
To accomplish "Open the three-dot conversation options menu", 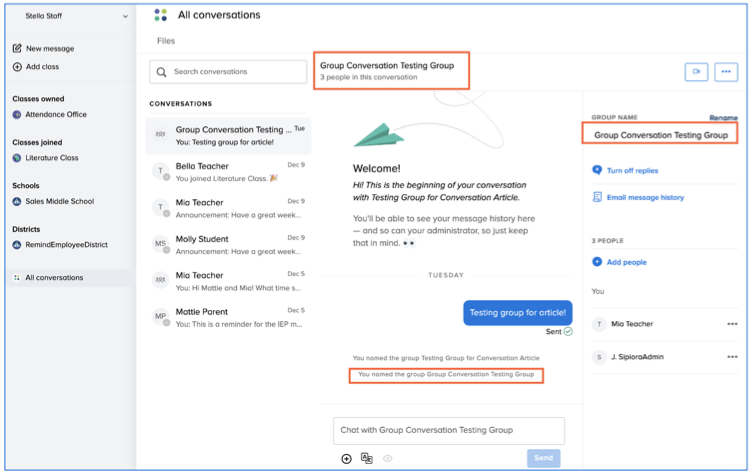I will pos(726,72).
